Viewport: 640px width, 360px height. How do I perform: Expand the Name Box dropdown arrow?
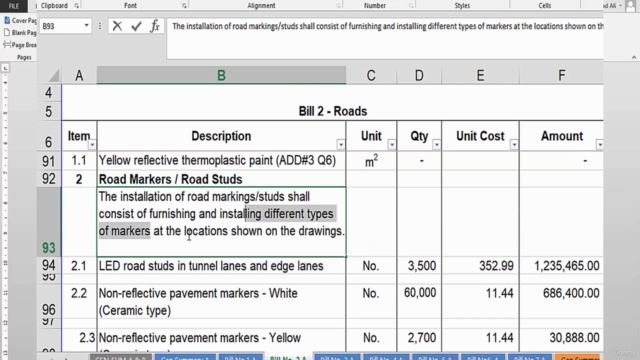(87, 26)
